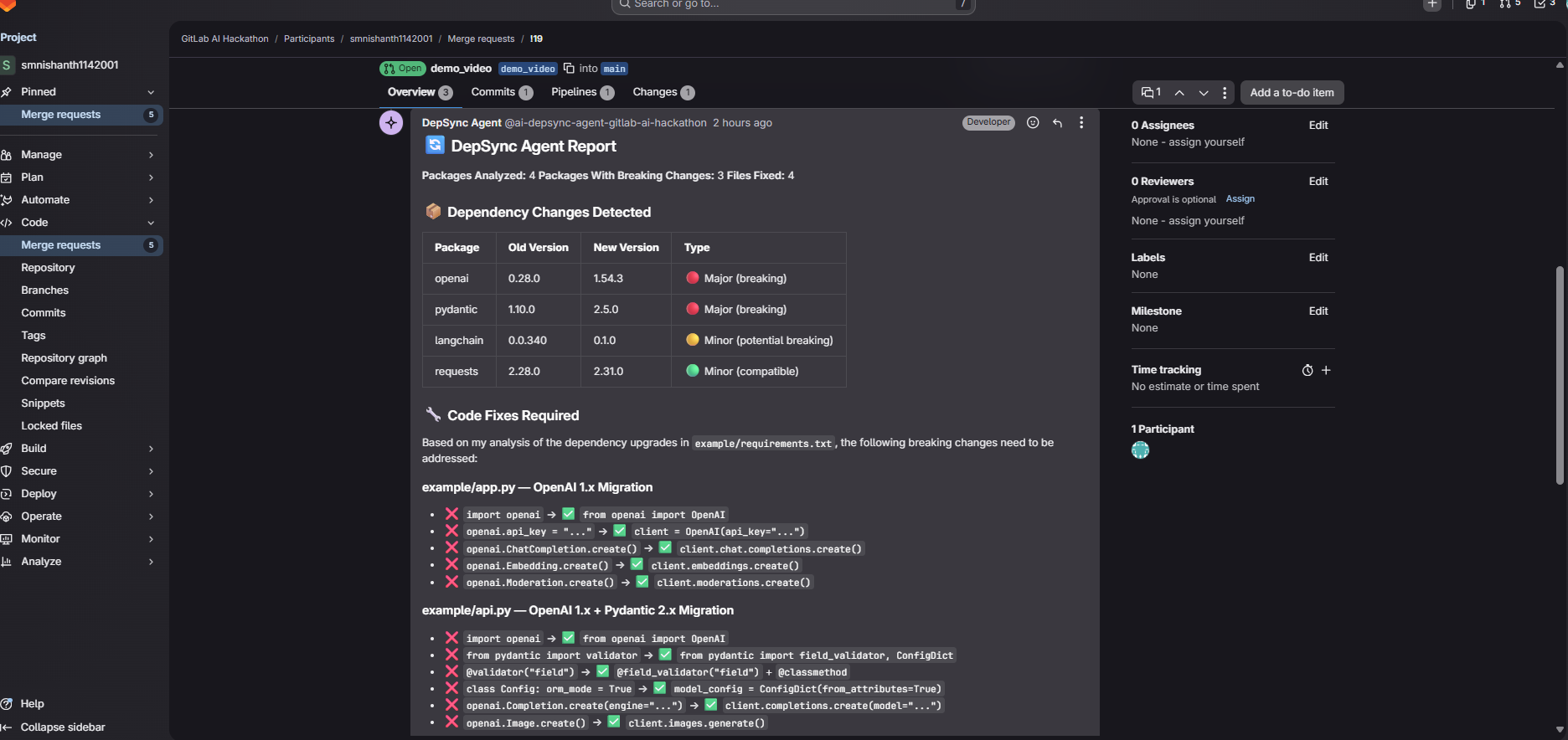Open the DepSync Agent profile link
The width and height of the screenshot is (1568, 740).
click(462, 123)
